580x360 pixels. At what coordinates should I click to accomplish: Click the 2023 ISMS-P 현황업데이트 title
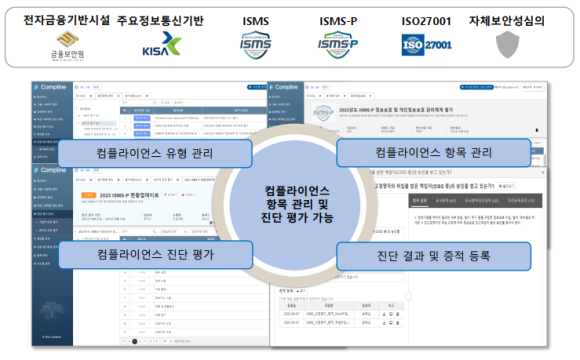tap(129, 195)
